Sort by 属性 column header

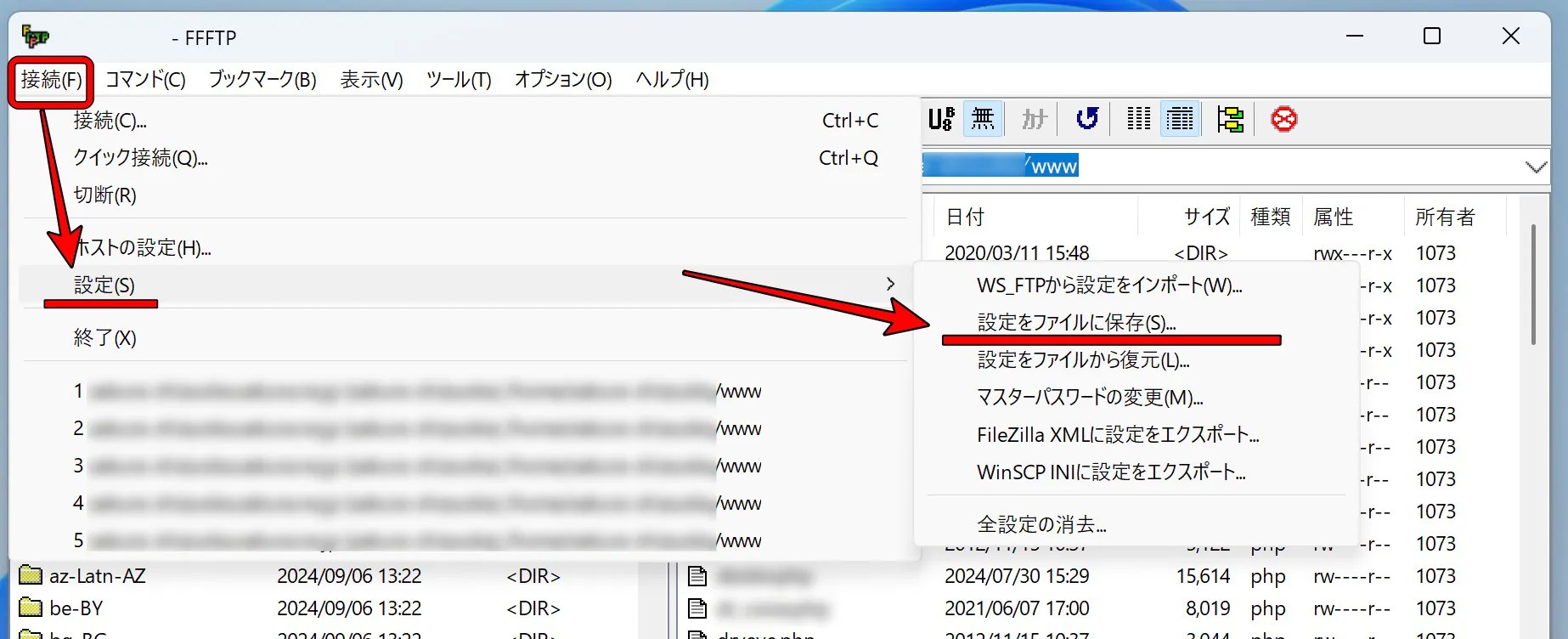(x=1354, y=217)
